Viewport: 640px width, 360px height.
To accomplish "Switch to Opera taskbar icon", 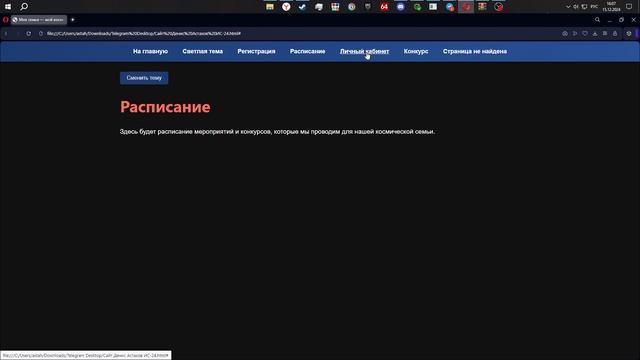I will [466, 7].
